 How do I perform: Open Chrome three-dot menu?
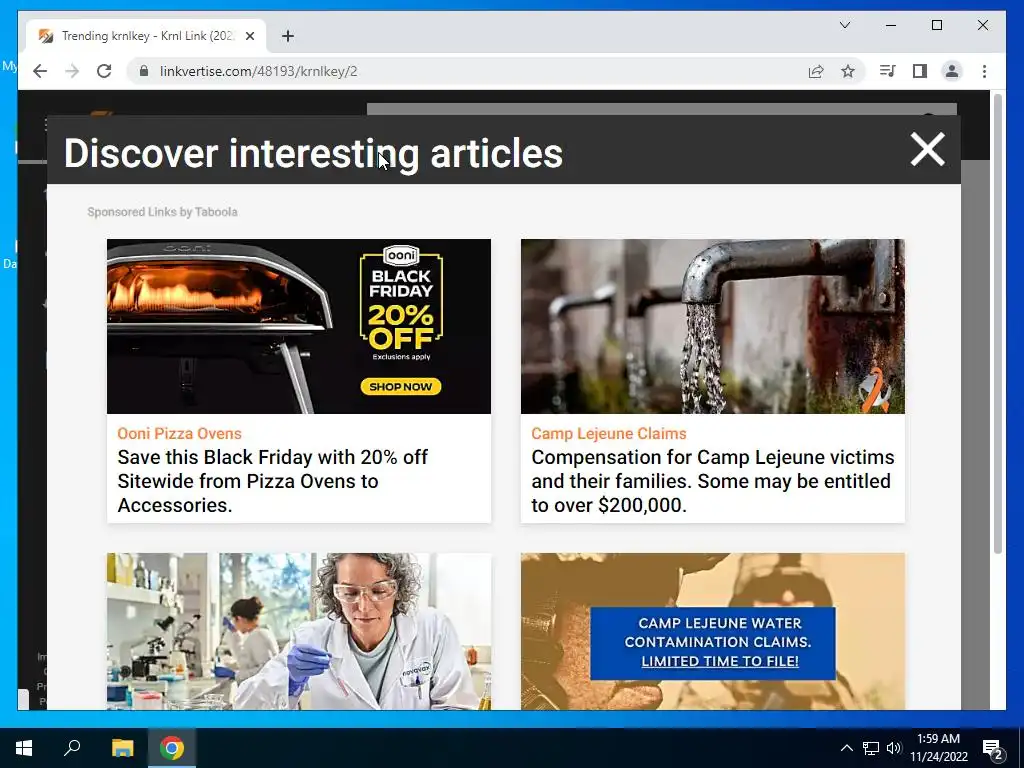coord(984,71)
